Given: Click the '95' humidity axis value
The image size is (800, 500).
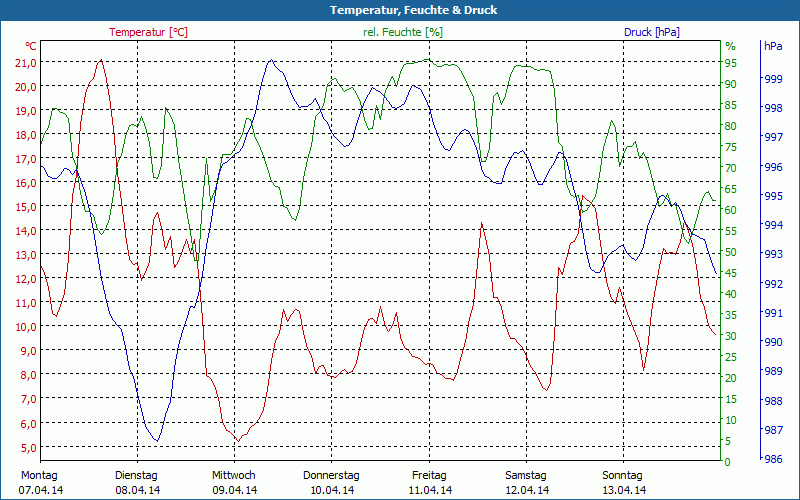Looking at the screenshot, I should pos(731,63).
